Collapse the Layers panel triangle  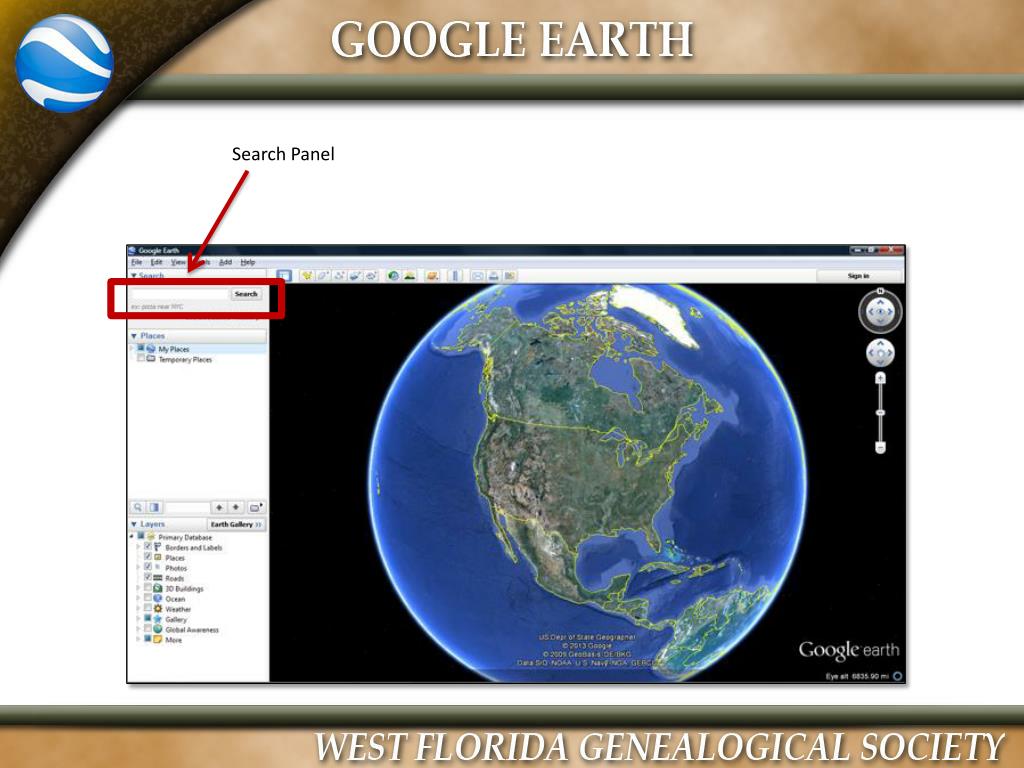134,524
